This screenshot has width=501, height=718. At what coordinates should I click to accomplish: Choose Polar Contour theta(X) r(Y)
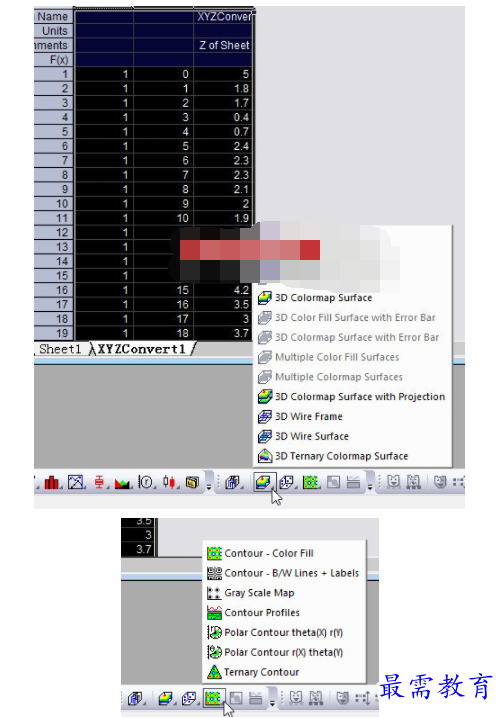pos(284,632)
